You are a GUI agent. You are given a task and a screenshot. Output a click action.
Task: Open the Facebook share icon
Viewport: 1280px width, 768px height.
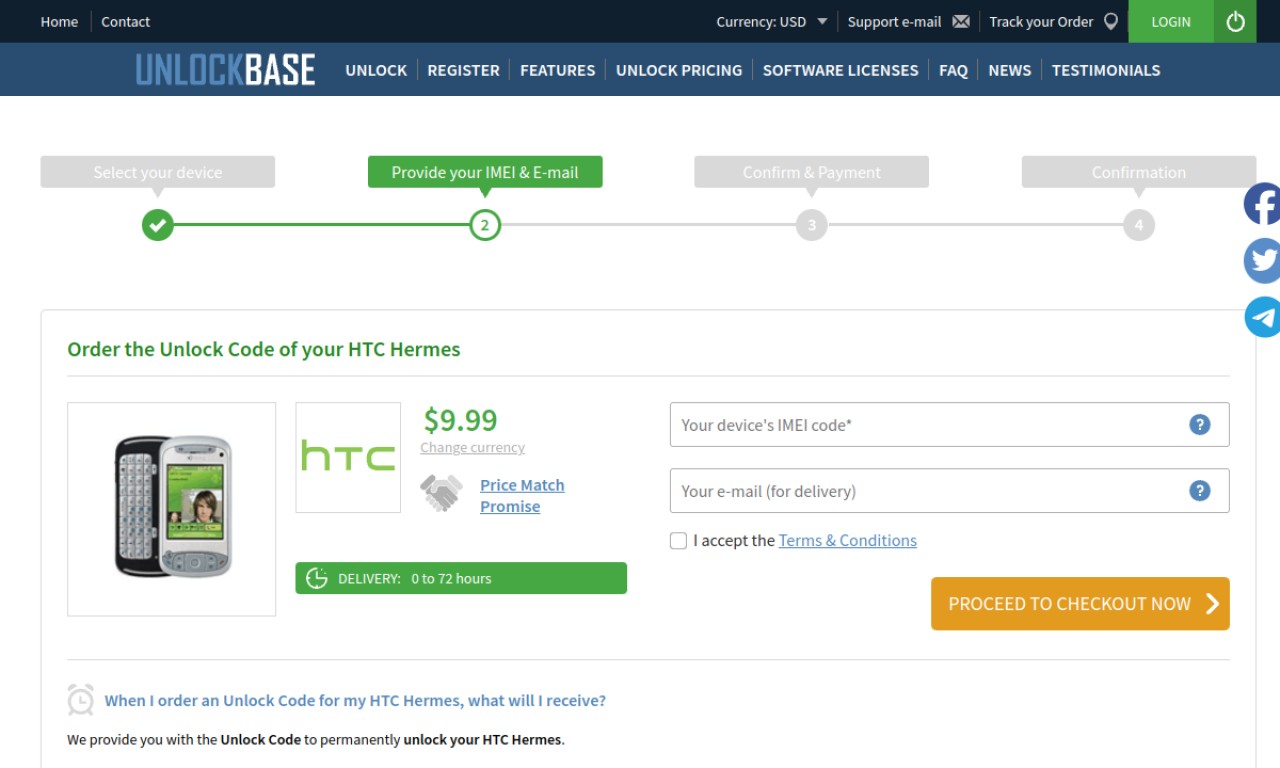pyautogui.click(x=1262, y=204)
